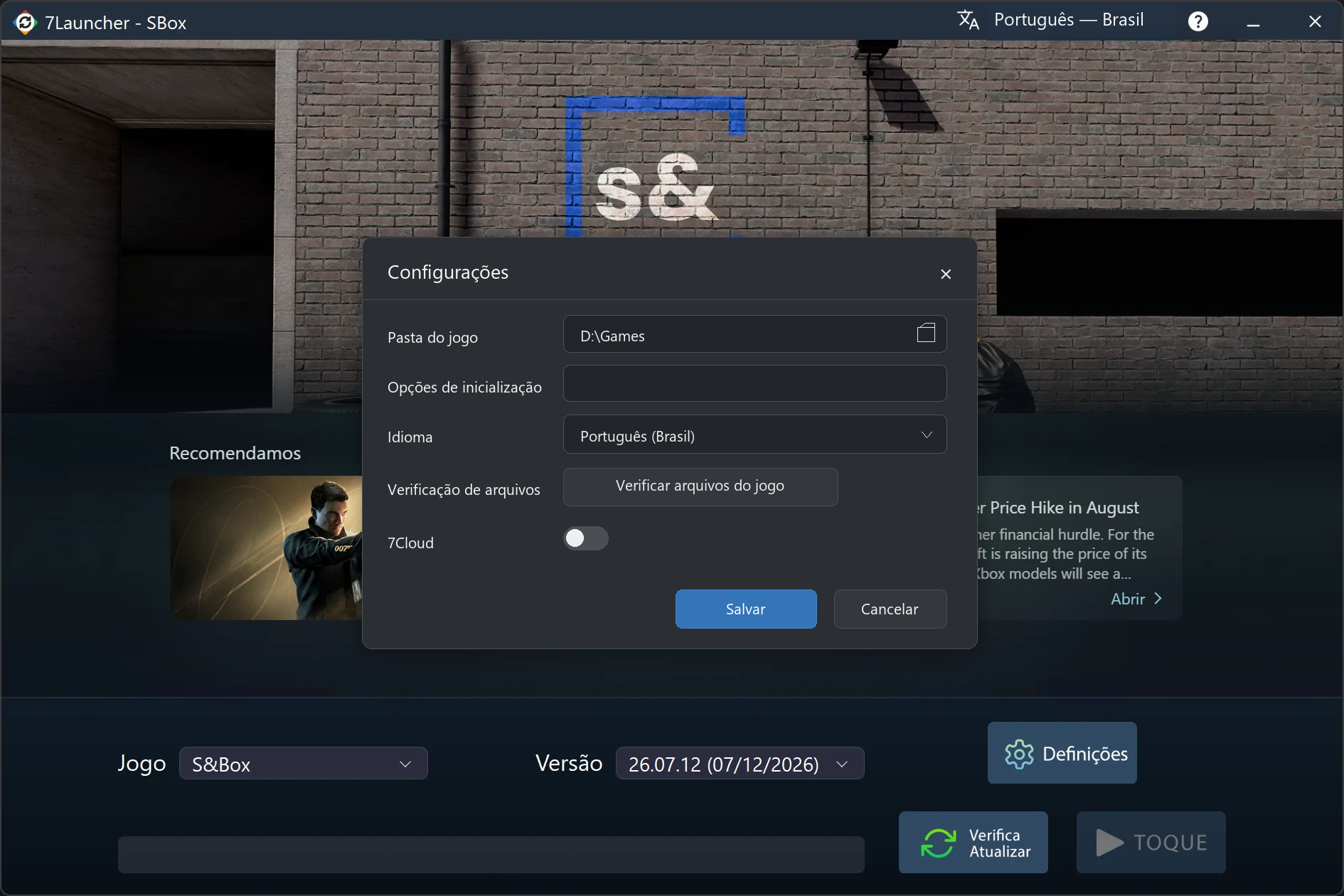Open the help question mark icon
1344x896 pixels.
[1198, 22]
